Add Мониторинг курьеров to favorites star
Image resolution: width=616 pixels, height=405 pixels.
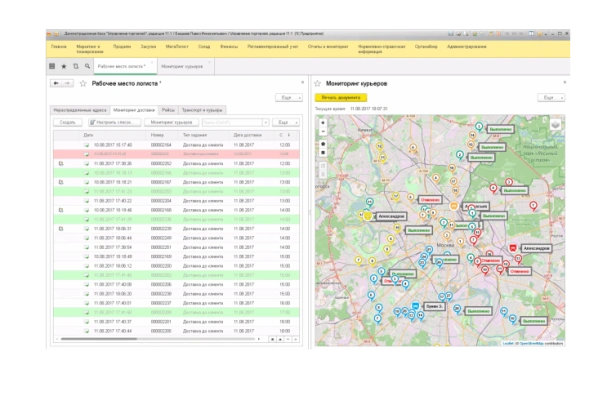coord(320,85)
